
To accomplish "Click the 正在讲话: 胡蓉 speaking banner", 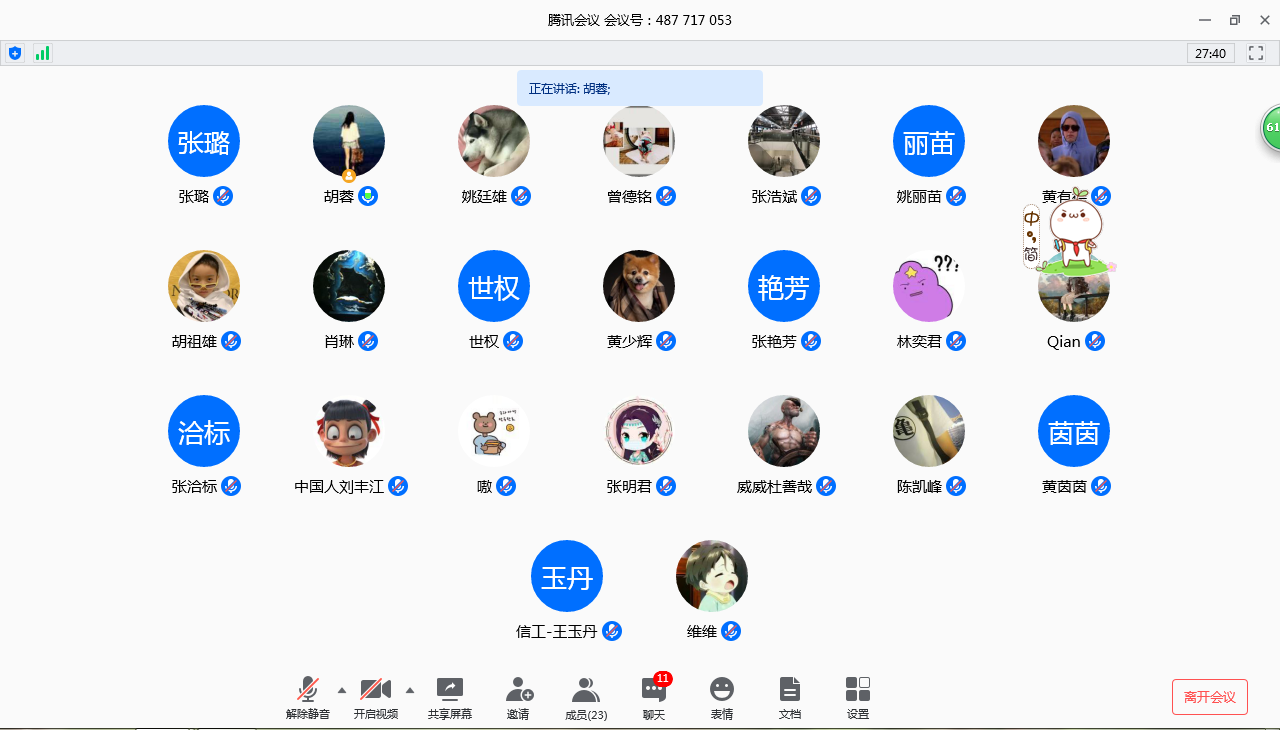I will pyautogui.click(x=640, y=88).
